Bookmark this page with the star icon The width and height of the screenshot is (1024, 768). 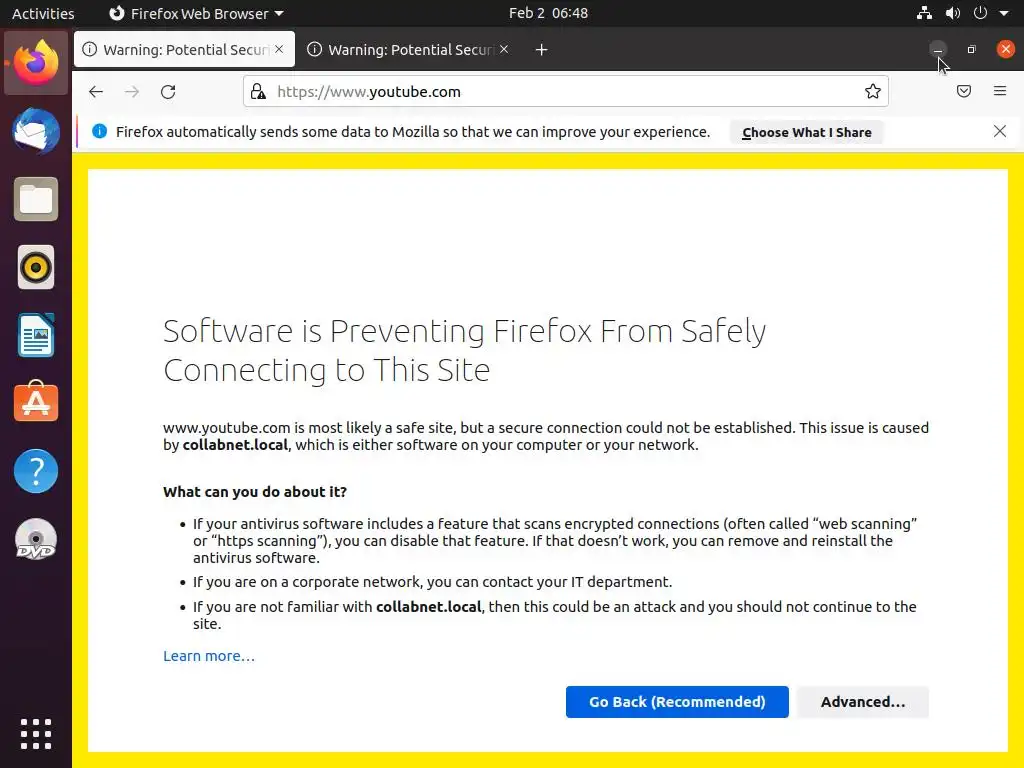pos(873,92)
